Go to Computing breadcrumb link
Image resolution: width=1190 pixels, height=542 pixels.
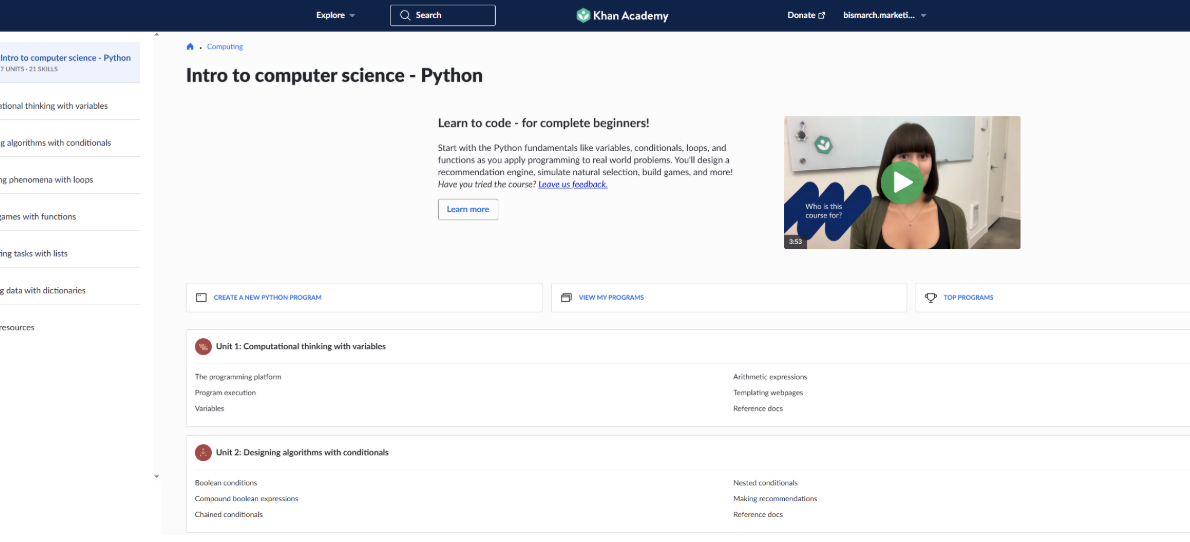(225, 47)
